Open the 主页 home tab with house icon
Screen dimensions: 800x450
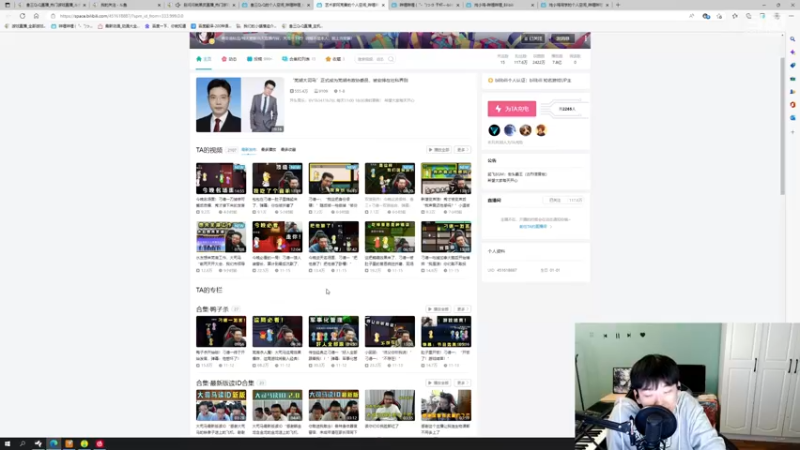pyautogui.click(x=204, y=59)
